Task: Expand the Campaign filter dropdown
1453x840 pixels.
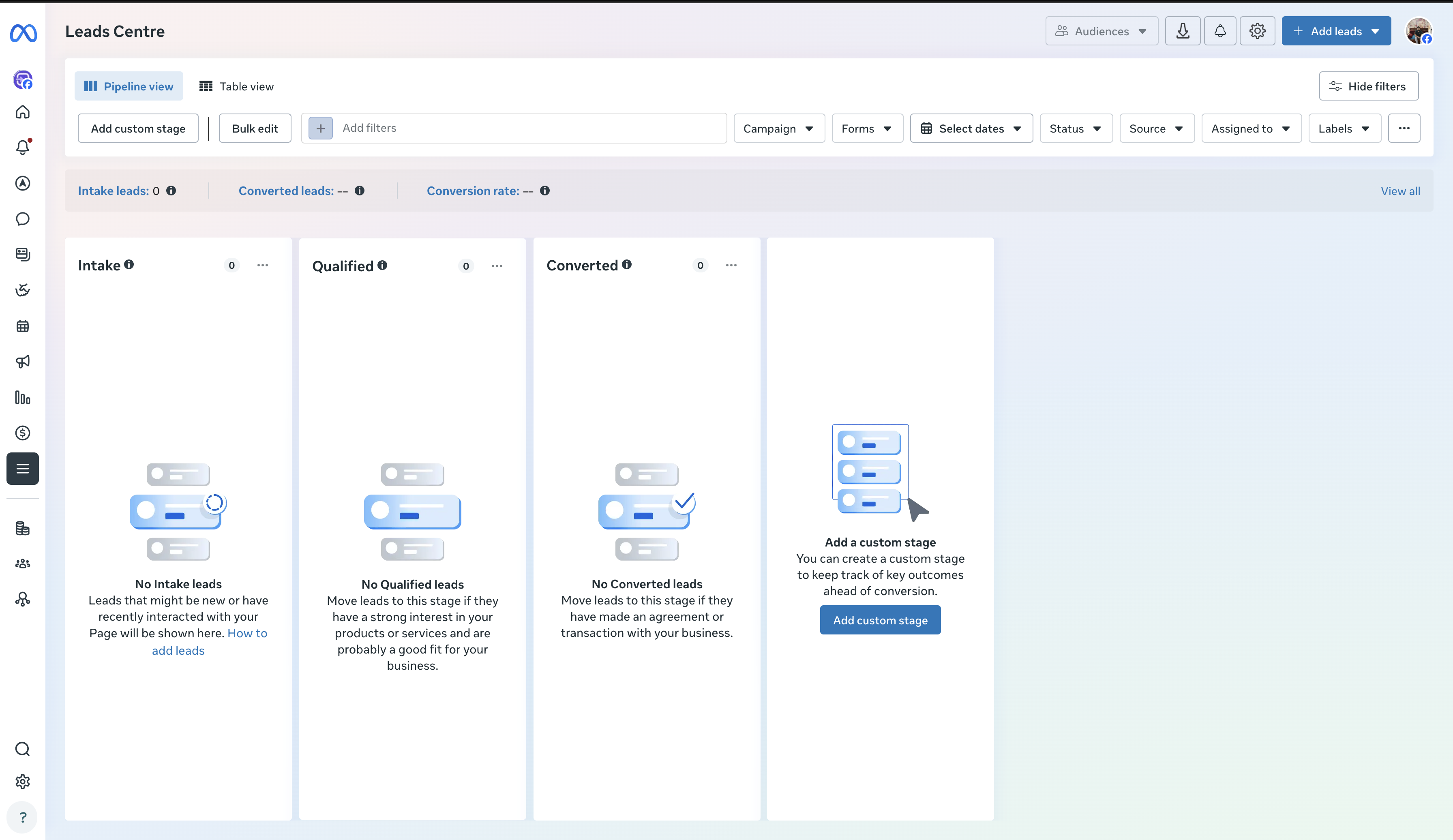Action: pos(779,128)
